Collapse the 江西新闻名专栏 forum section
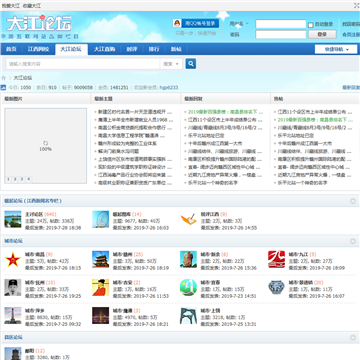 tap(353, 201)
